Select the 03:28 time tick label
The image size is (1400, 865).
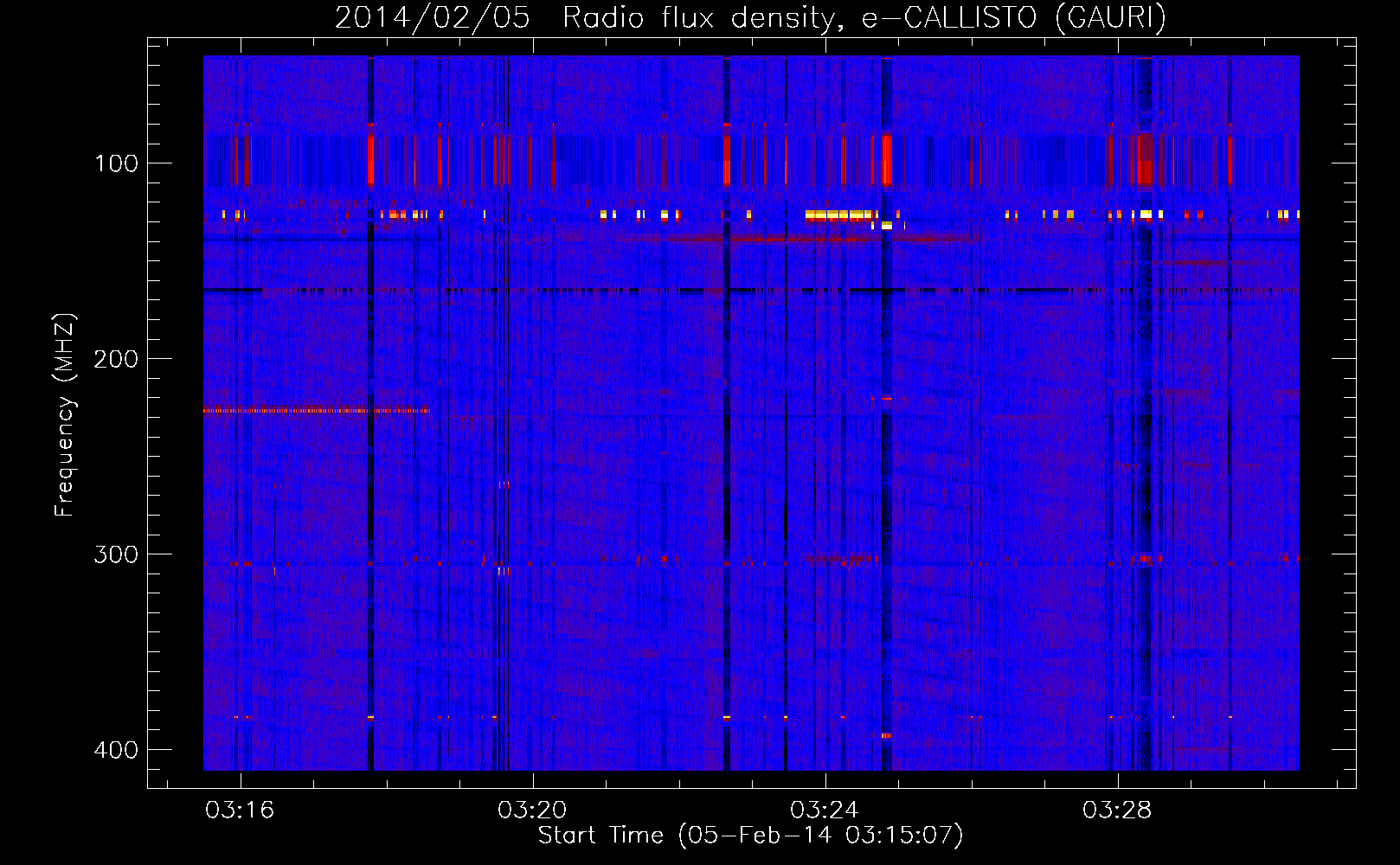coord(1117,811)
